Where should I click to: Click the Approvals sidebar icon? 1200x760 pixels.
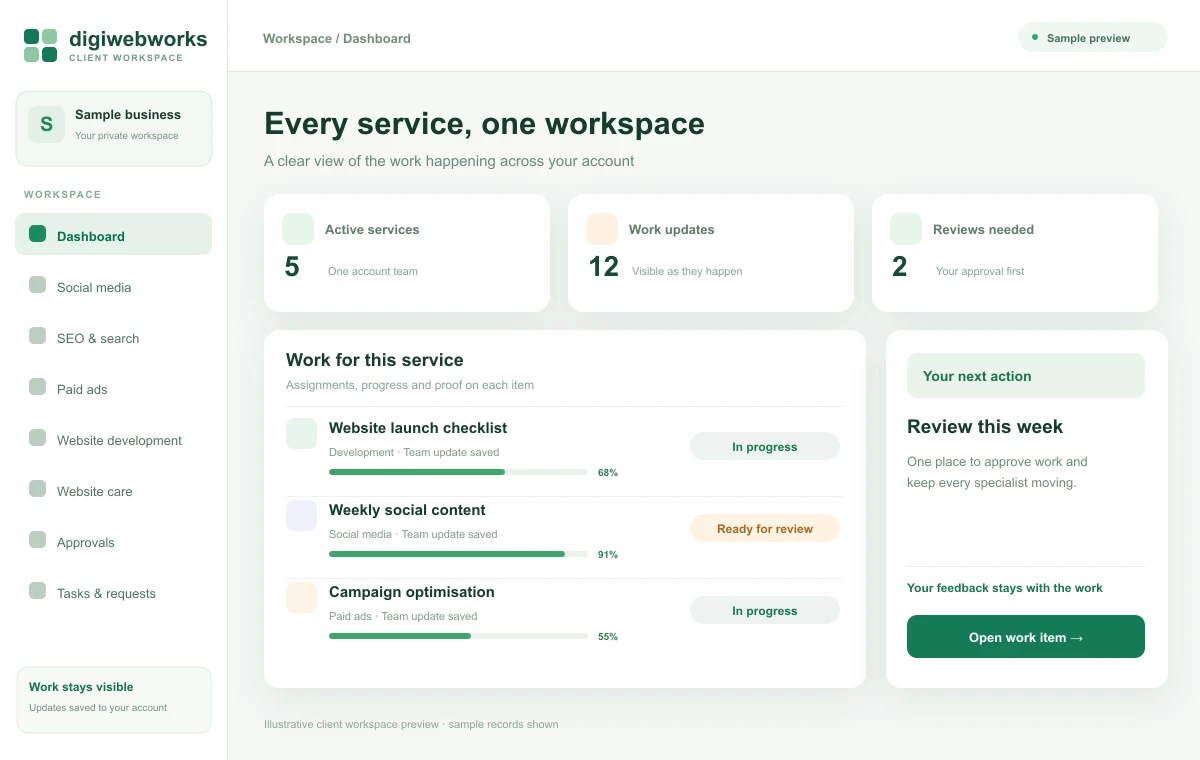pyautogui.click(x=37, y=540)
